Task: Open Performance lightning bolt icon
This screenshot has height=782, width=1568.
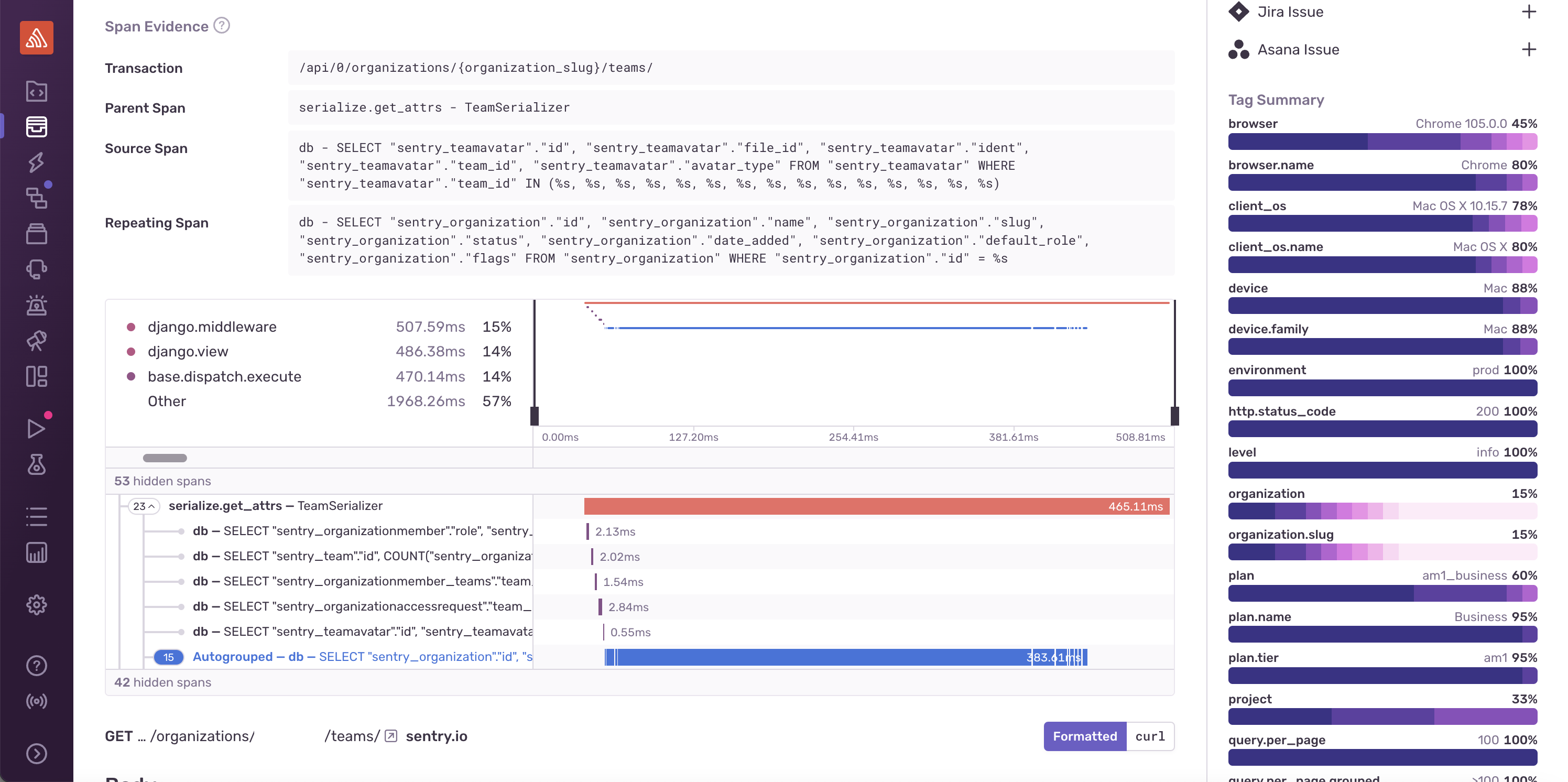Action: pyautogui.click(x=37, y=162)
